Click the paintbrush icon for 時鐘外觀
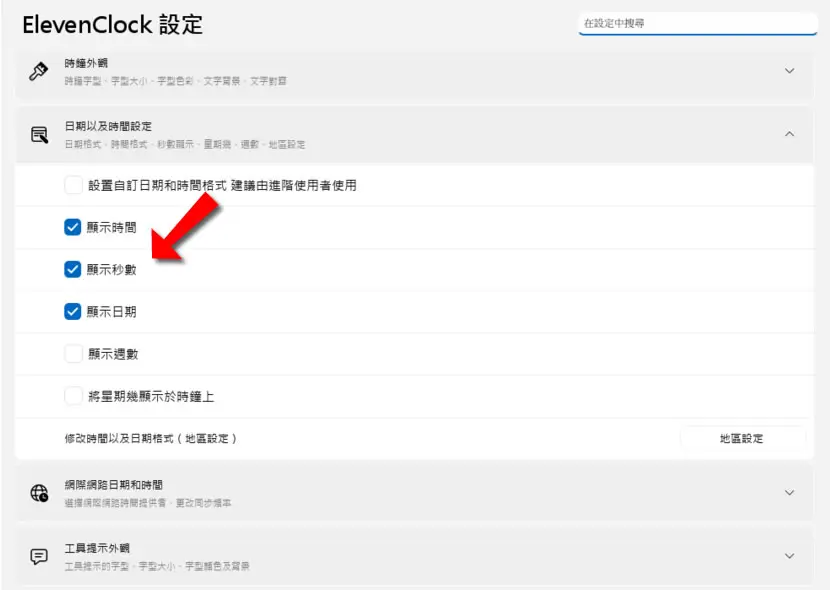This screenshot has height=590, width=830. [x=39, y=71]
